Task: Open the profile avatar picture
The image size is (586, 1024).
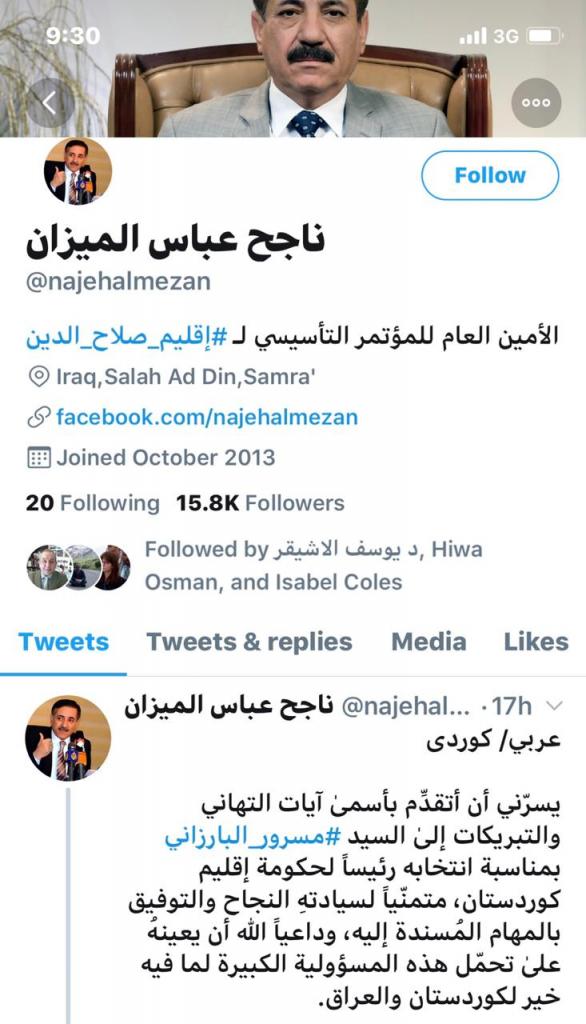Action: 78,172
